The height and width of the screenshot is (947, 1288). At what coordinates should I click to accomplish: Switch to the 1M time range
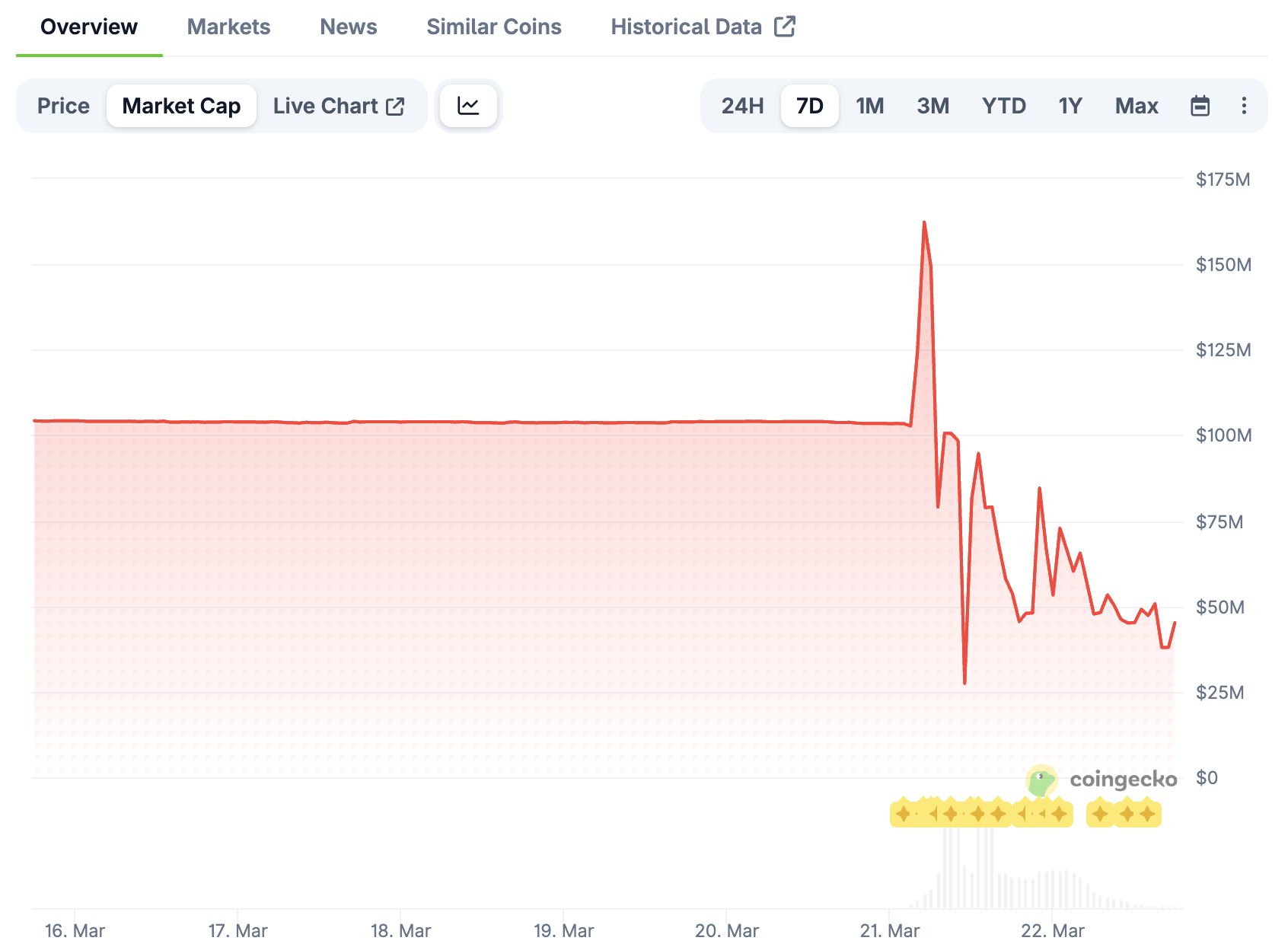869,106
